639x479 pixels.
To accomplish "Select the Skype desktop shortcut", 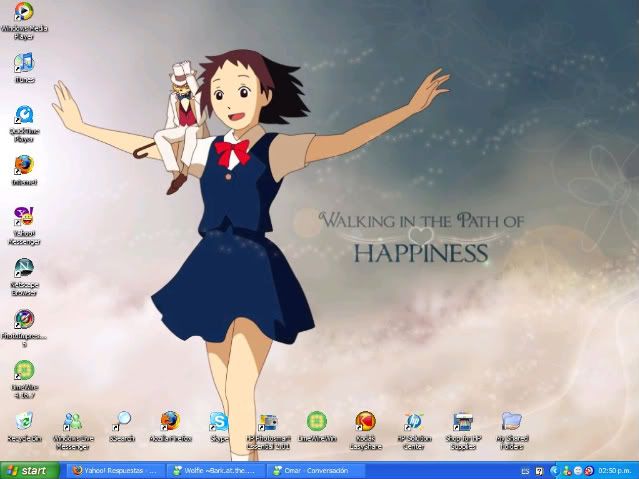I will tap(219, 426).
